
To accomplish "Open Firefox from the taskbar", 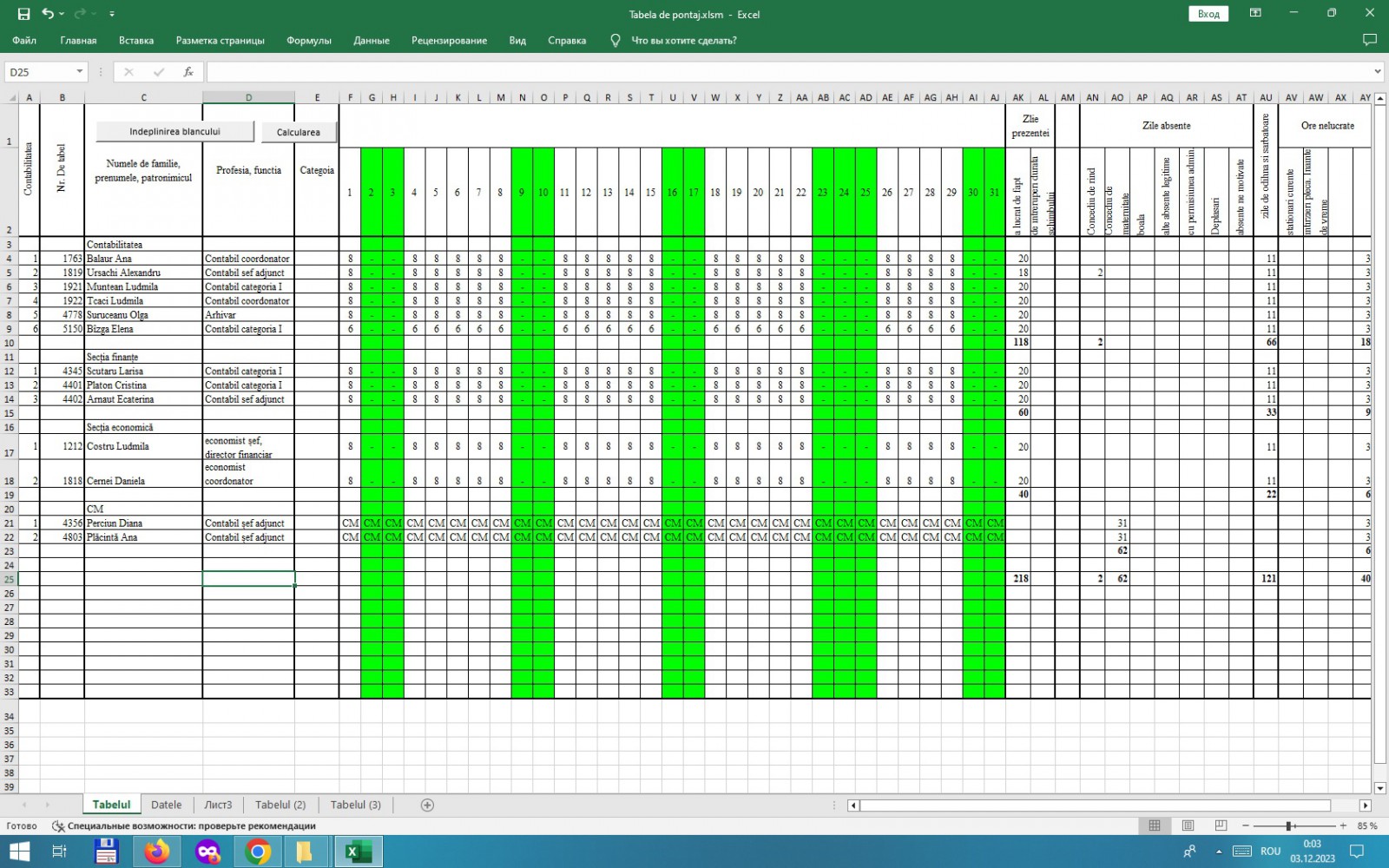I will click(x=157, y=852).
